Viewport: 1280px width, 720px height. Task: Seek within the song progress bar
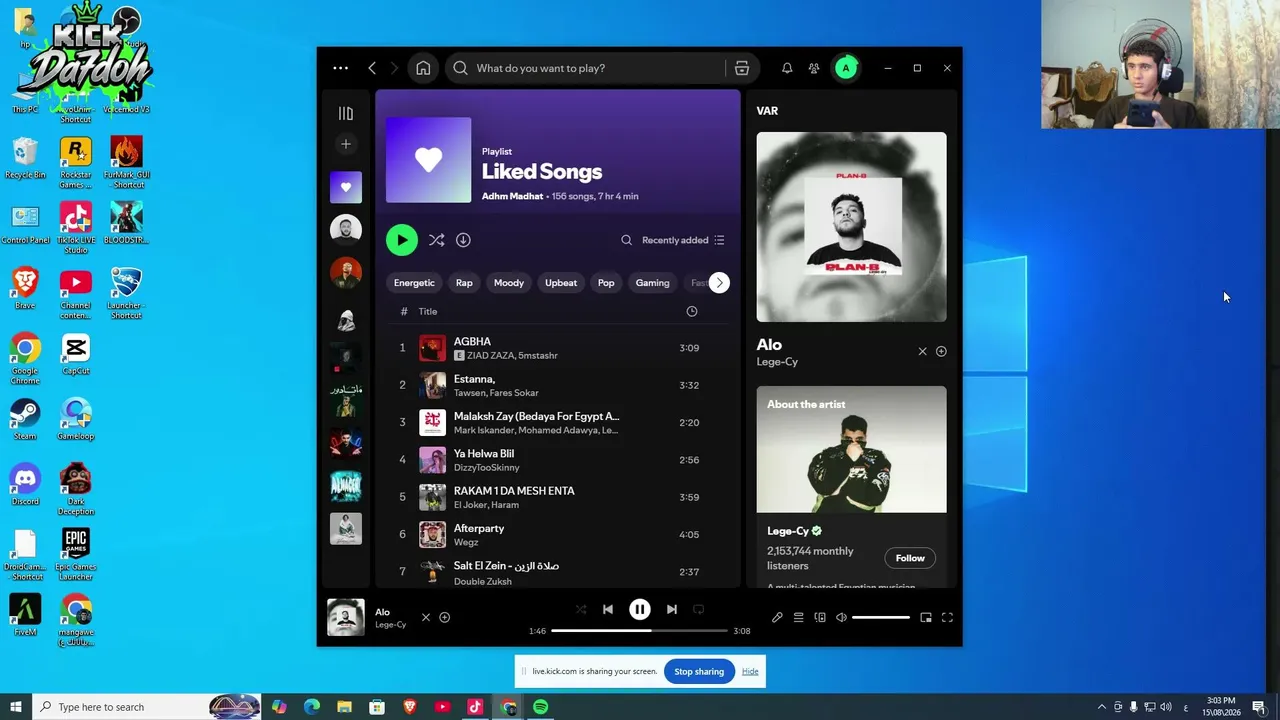(x=639, y=631)
